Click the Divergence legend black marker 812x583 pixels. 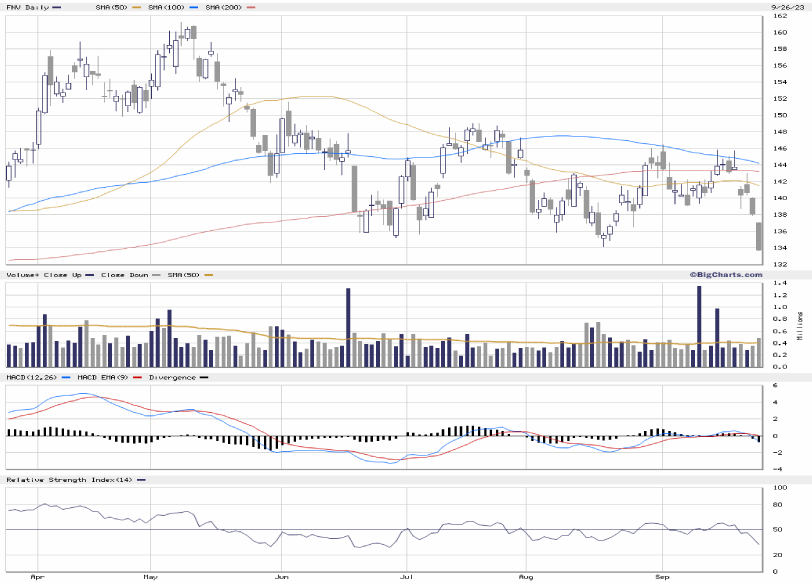pos(204,377)
